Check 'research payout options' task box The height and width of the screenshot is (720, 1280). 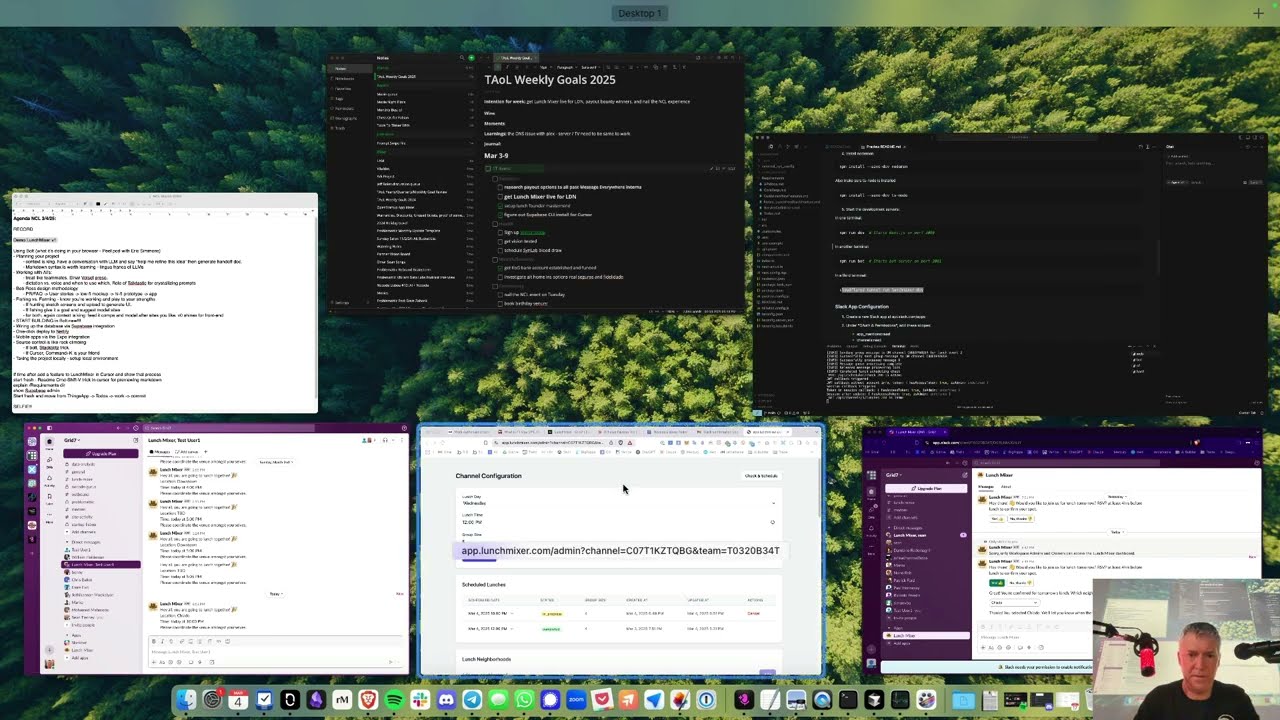point(499,187)
